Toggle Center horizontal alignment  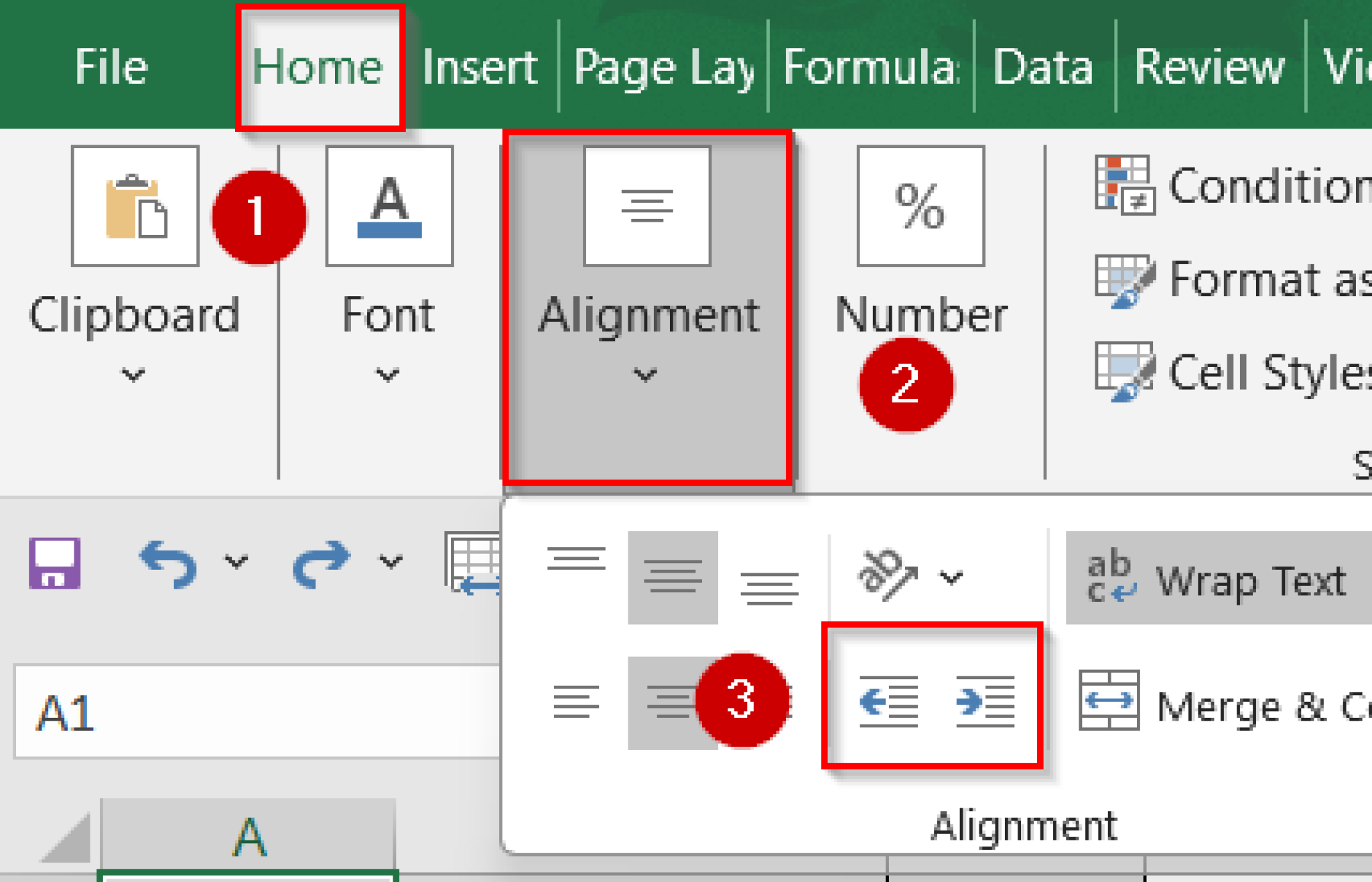[673, 704]
